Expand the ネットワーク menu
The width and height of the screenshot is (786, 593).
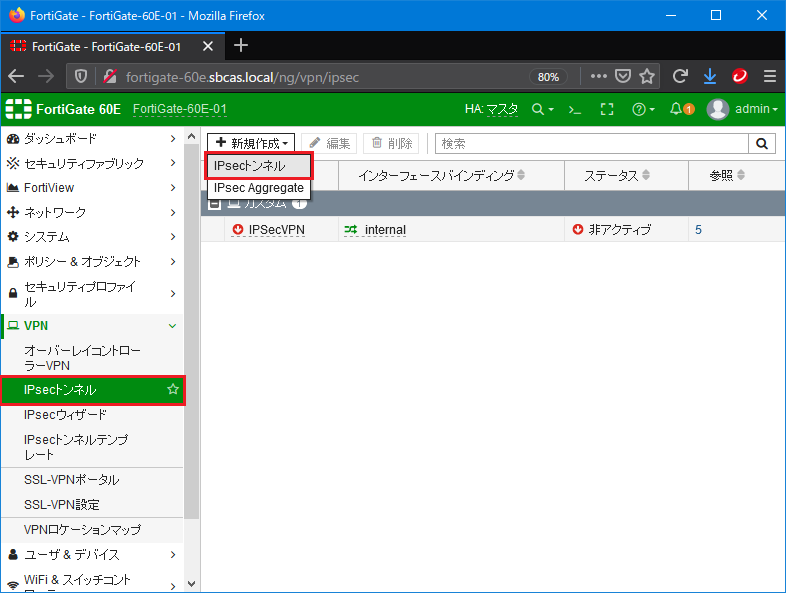coord(92,212)
